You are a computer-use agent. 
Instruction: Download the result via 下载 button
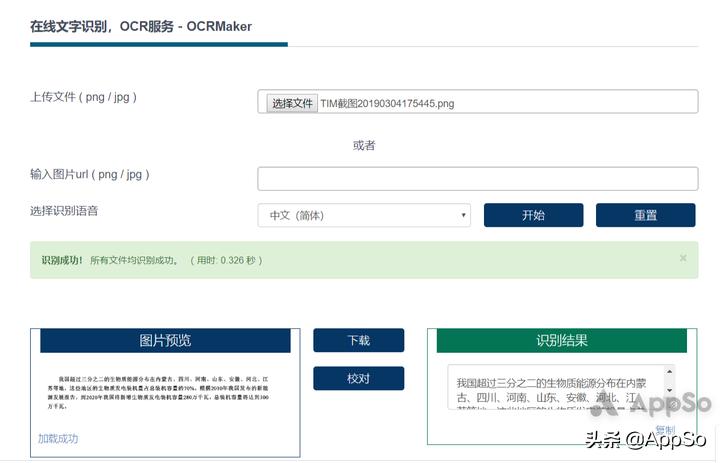(359, 340)
